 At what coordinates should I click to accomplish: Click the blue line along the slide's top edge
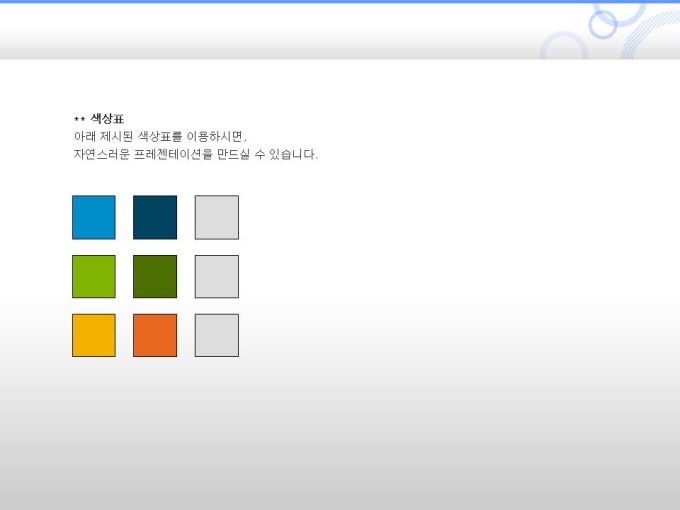[300, 2]
